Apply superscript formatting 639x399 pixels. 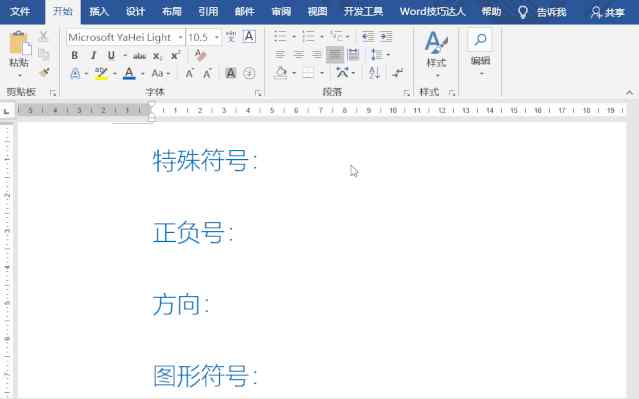[x=176, y=55]
